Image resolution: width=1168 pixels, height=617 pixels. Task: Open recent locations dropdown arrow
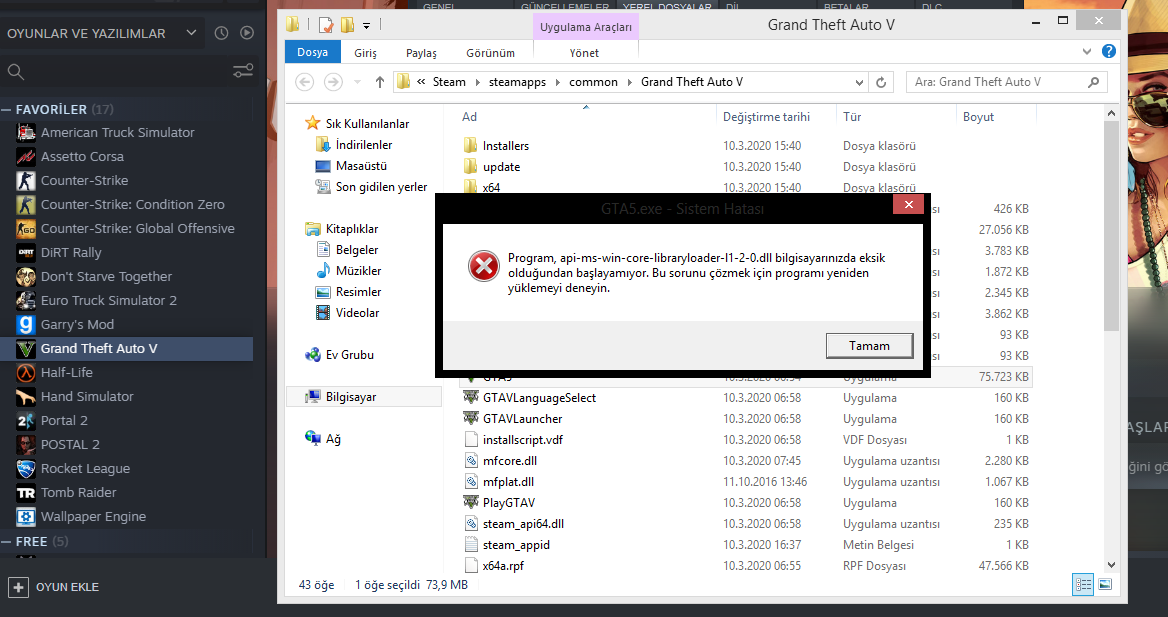pos(358,82)
